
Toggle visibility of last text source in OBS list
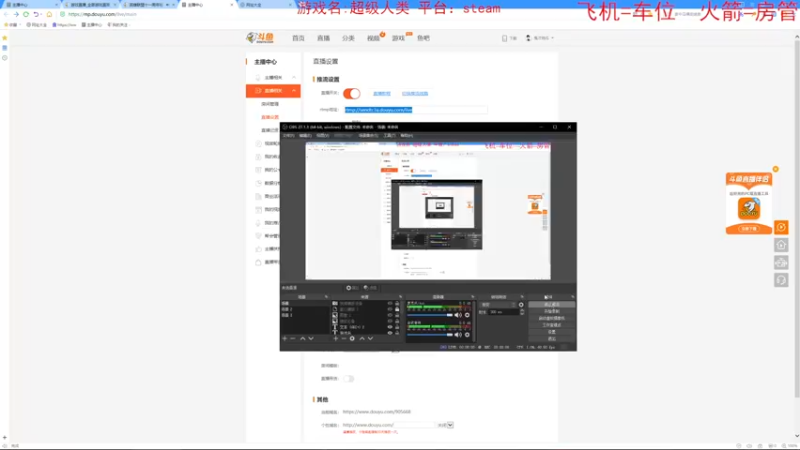point(390,333)
